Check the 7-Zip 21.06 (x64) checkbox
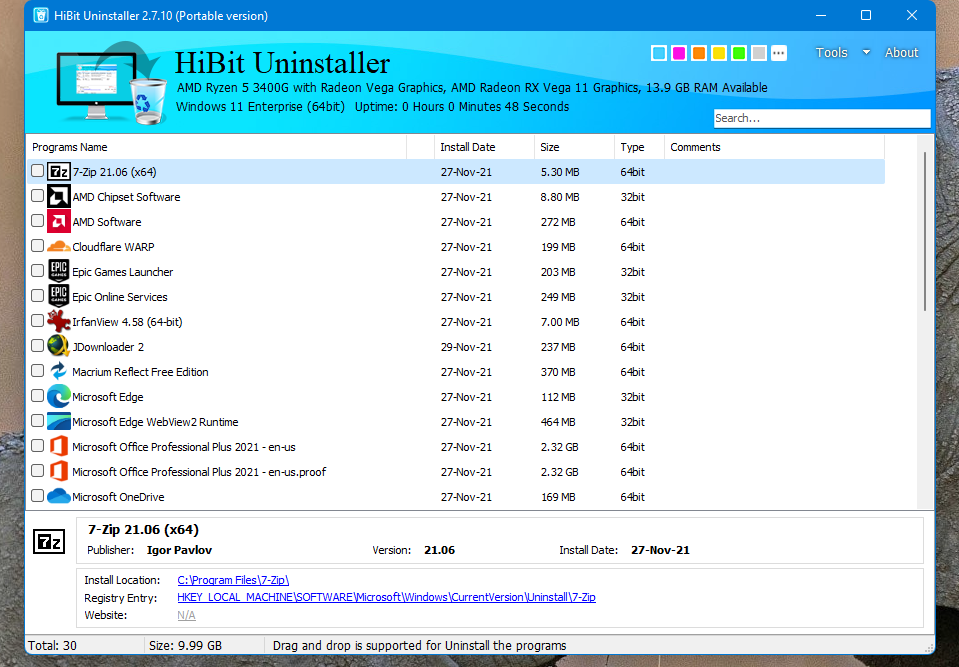Viewport: 959px width, 667px height. pos(37,171)
